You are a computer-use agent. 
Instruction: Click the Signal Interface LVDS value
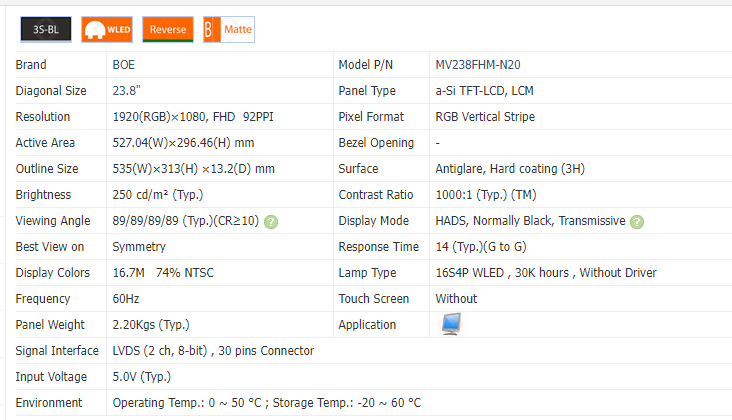[213, 351]
